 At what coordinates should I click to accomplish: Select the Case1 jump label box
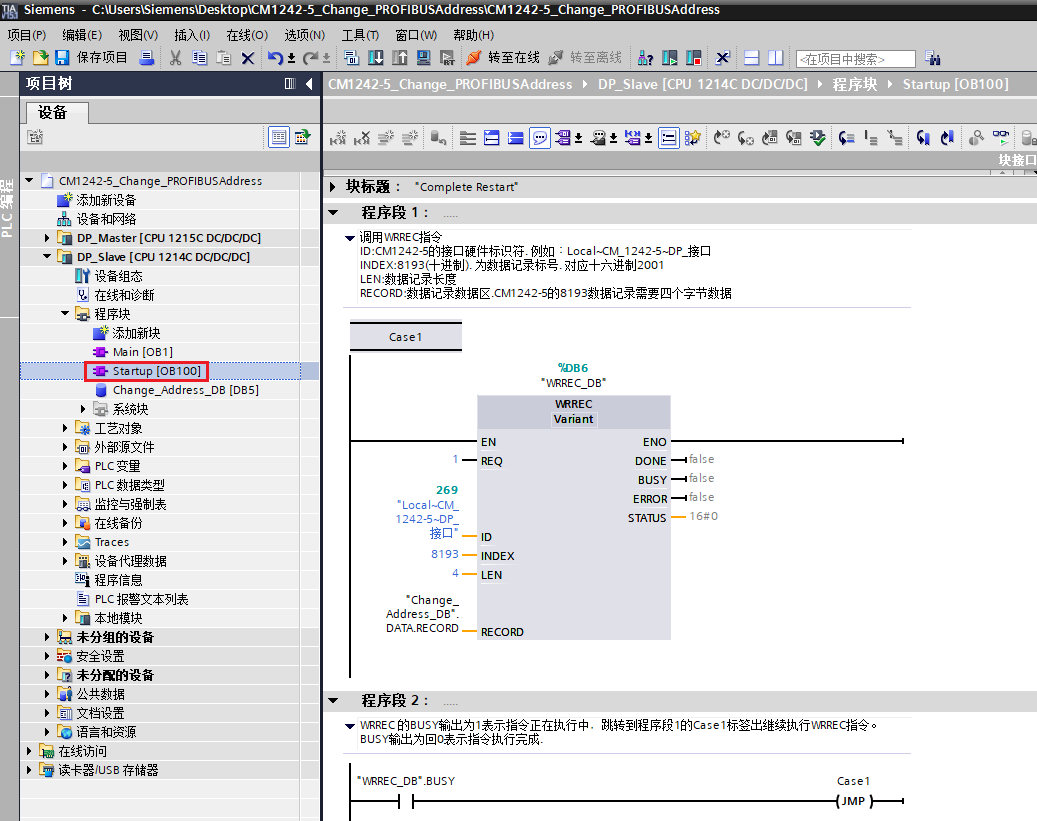pos(405,336)
